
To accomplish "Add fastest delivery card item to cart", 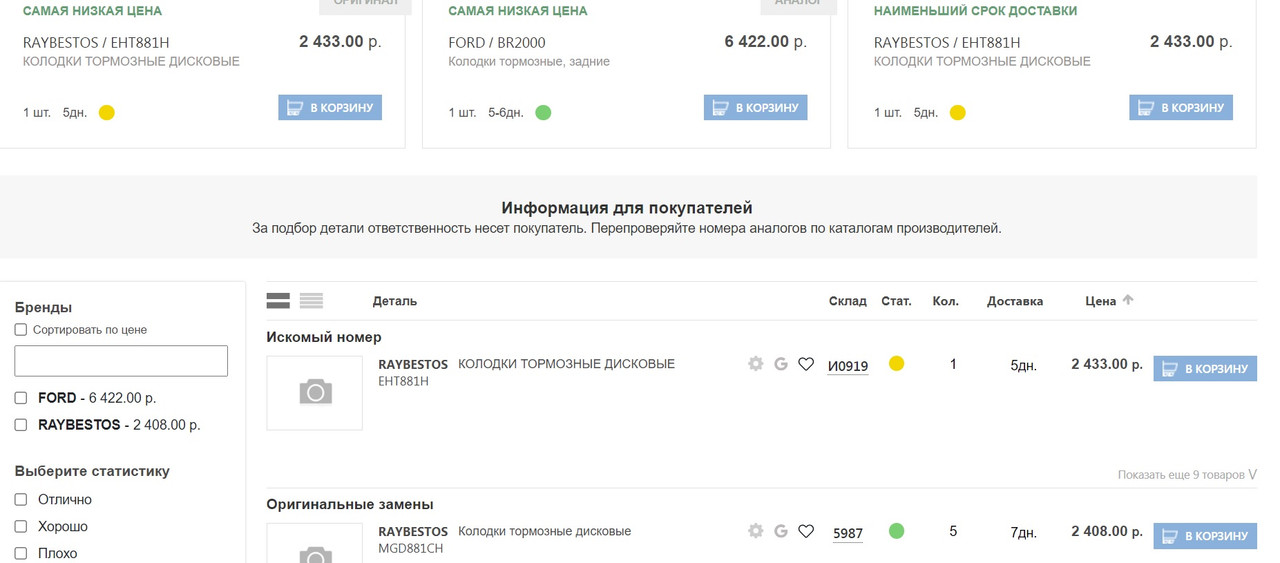I will pos(1181,107).
